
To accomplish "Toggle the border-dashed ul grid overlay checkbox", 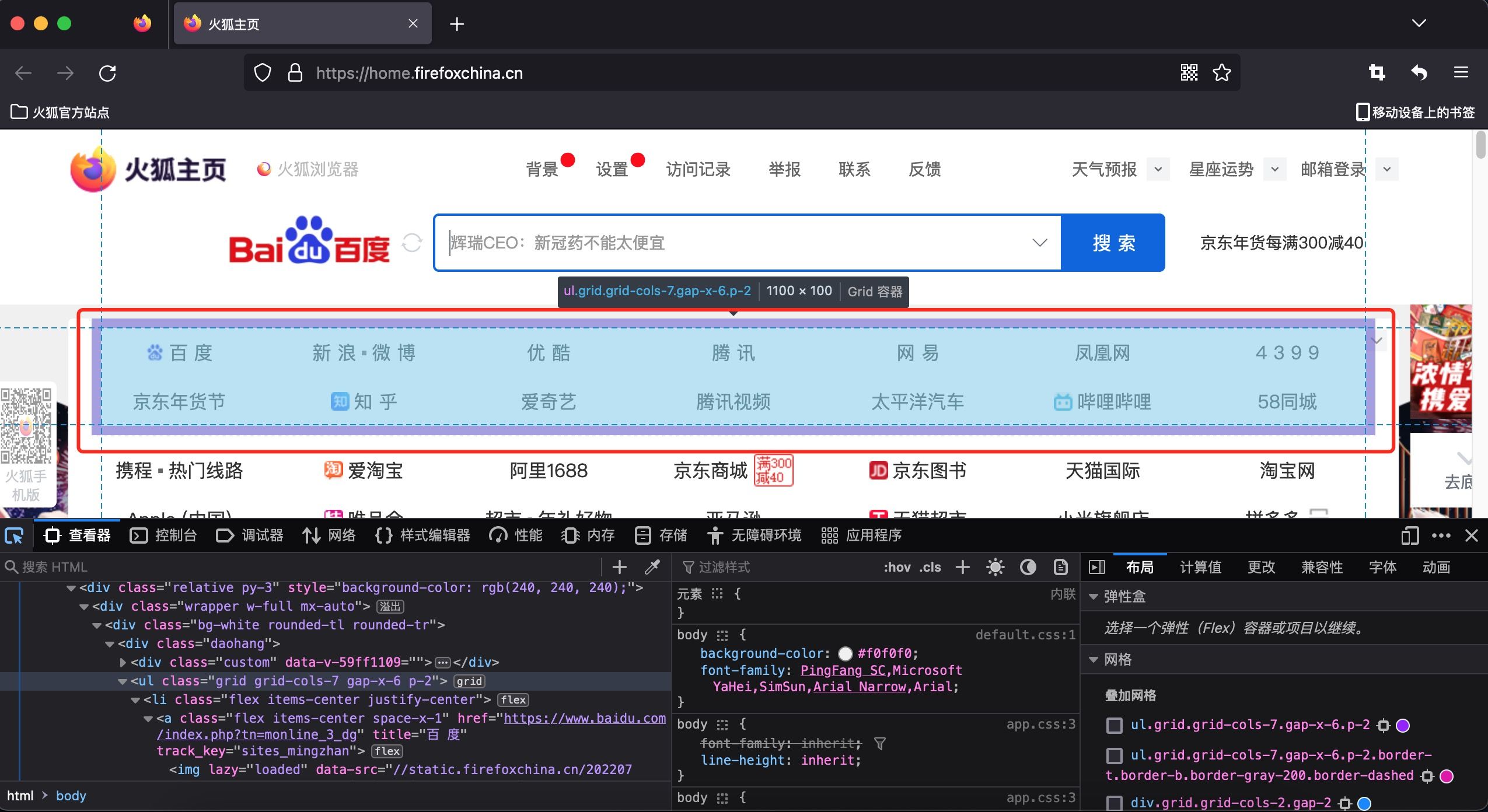I will pyautogui.click(x=1115, y=756).
